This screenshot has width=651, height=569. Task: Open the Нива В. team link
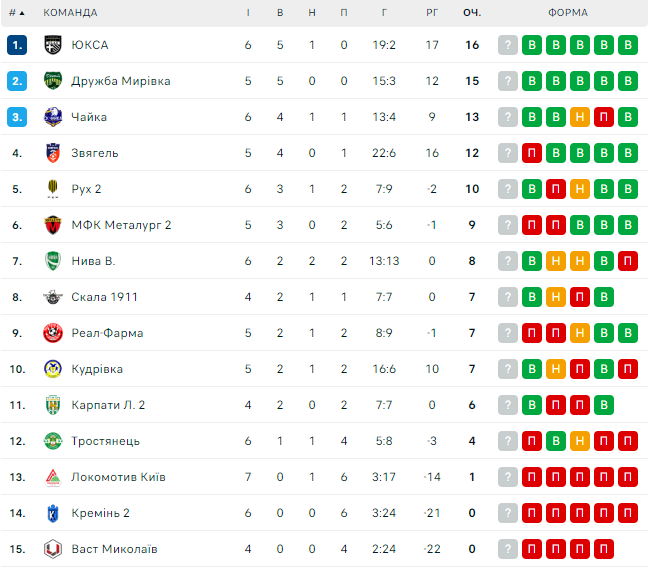(x=93, y=261)
